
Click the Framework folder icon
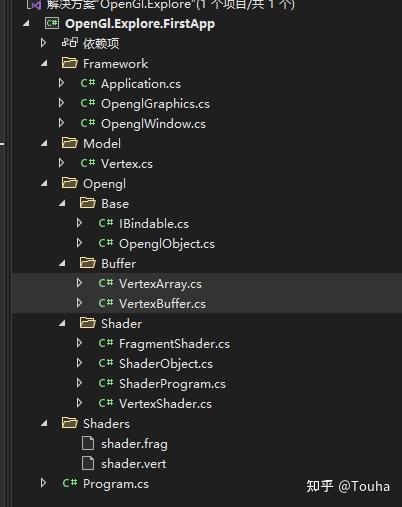(x=70, y=63)
